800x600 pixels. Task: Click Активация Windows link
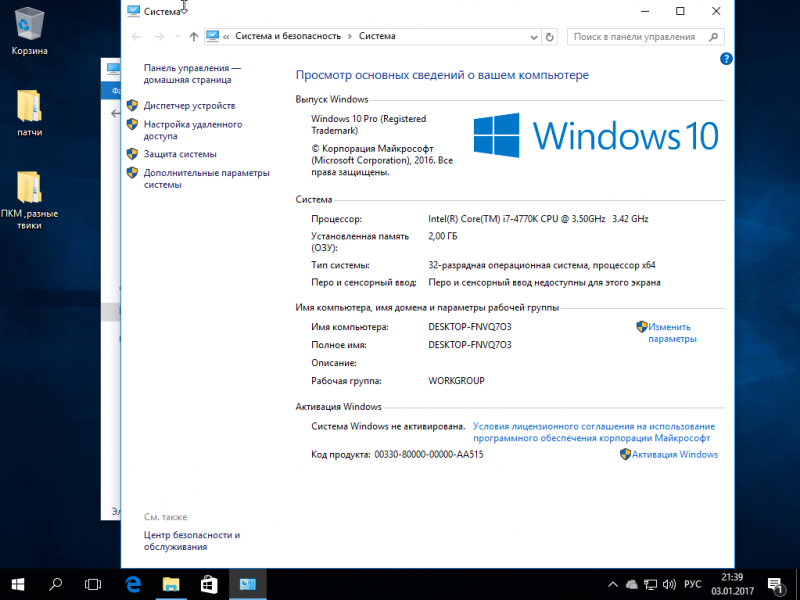click(674, 455)
